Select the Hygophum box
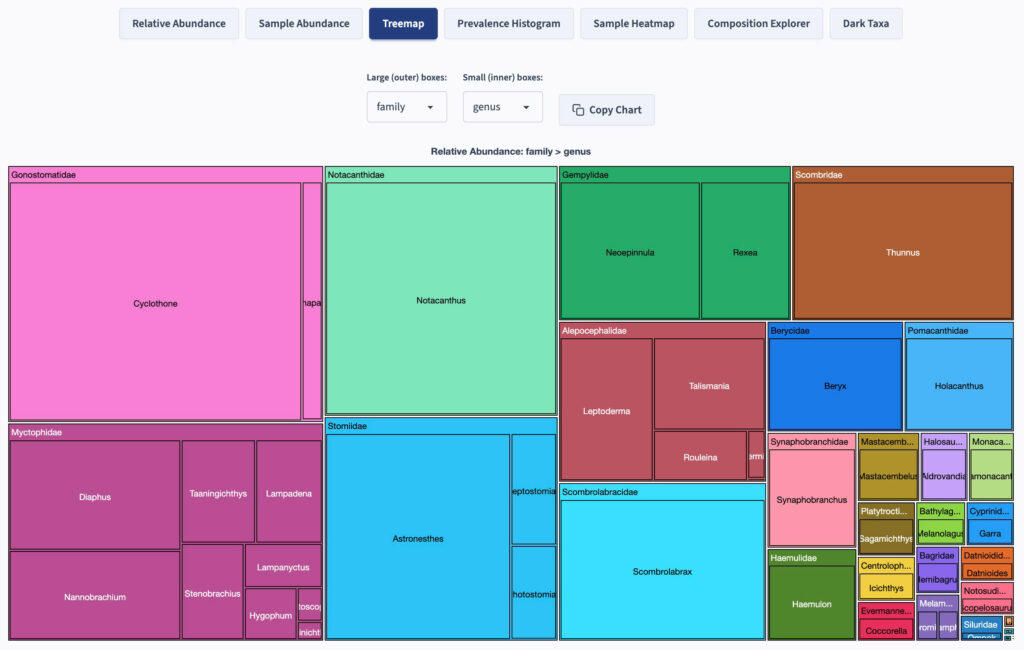The height and width of the screenshot is (650, 1024). [270, 614]
